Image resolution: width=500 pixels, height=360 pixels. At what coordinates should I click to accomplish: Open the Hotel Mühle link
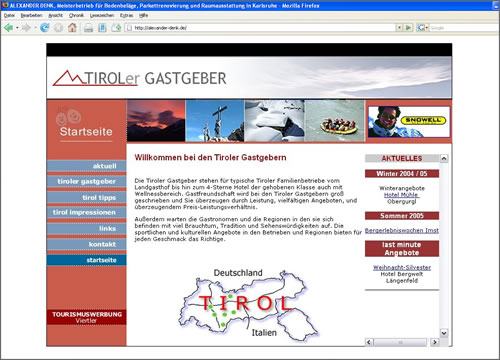click(402, 195)
